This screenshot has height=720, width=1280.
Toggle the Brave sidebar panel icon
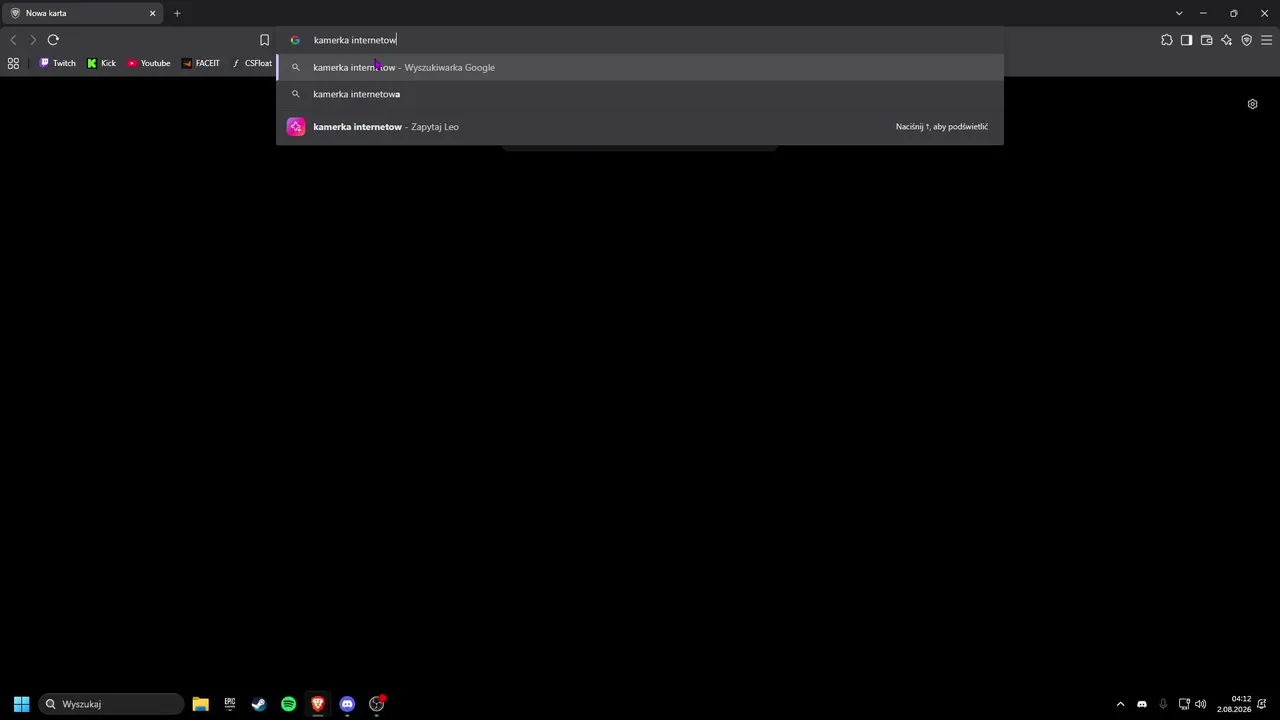point(1186,40)
